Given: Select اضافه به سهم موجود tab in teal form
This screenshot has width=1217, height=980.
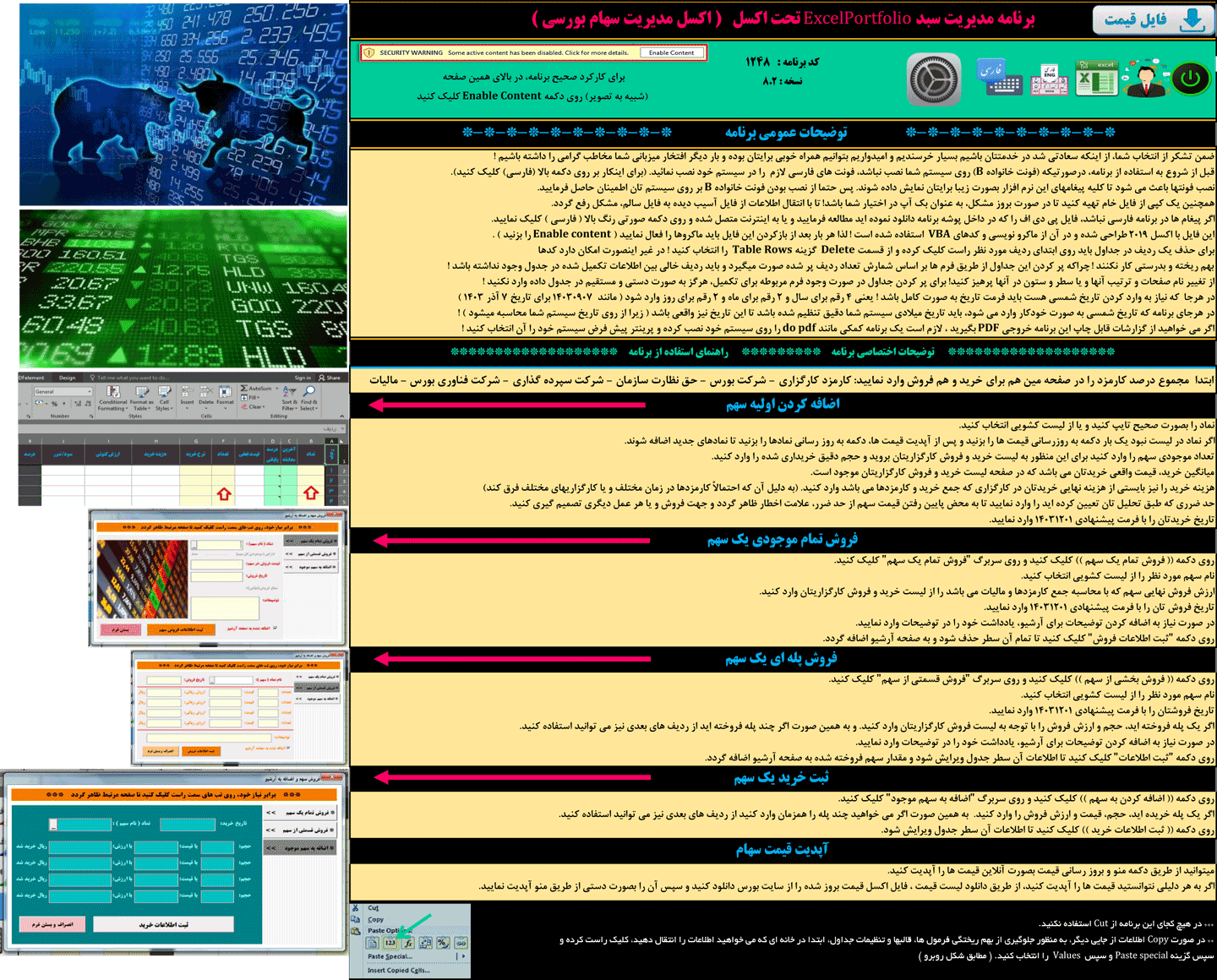Looking at the screenshot, I should tap(299, 847).
